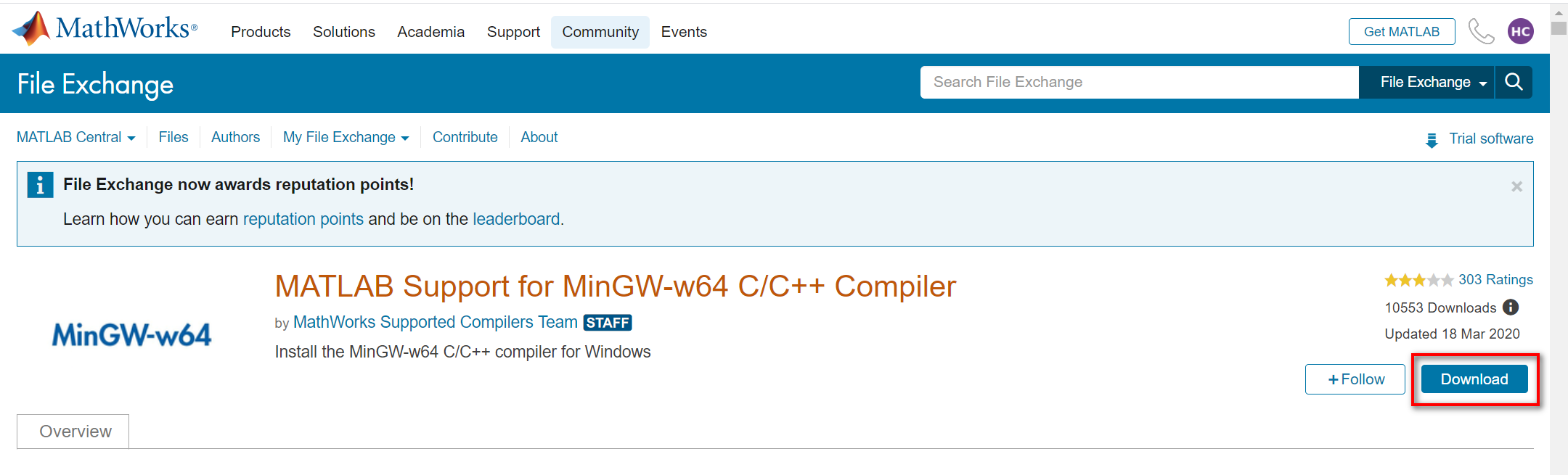This screenshot has width=1568, height=475.
Task: Expand the My File Exchange dropdown
Action: (346, 137)
